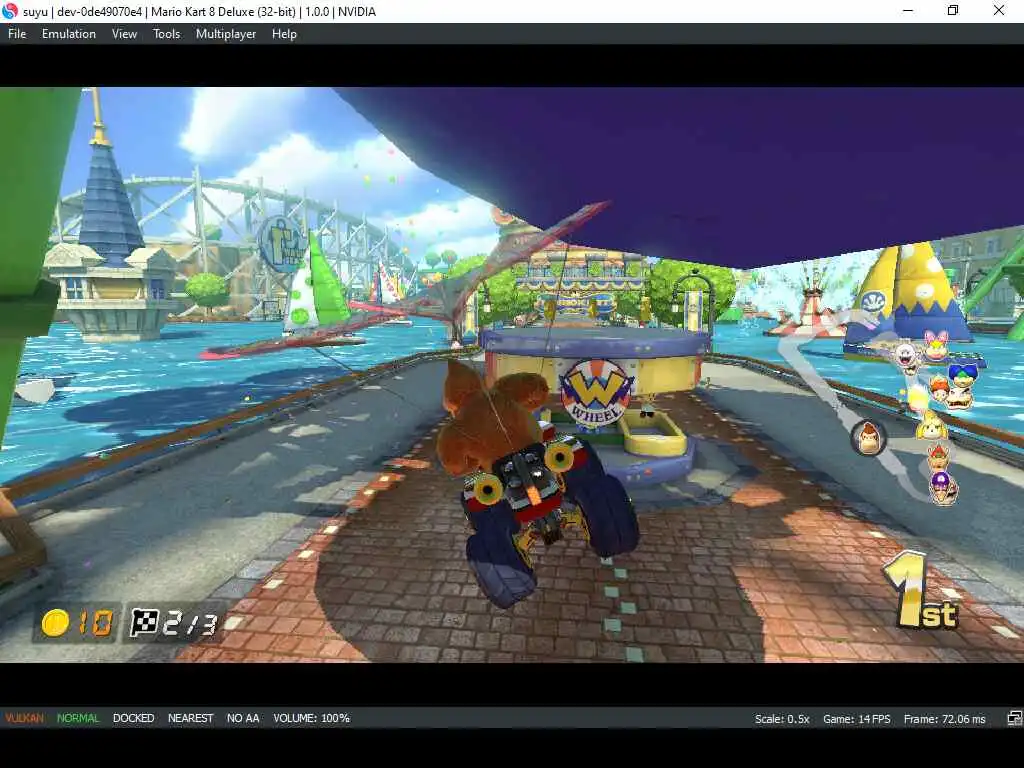This screenshot has width=1024, height=768.
Task: Click the gold coin icon in game HUD
Action: pyautogui.click(x=55, y=622)
